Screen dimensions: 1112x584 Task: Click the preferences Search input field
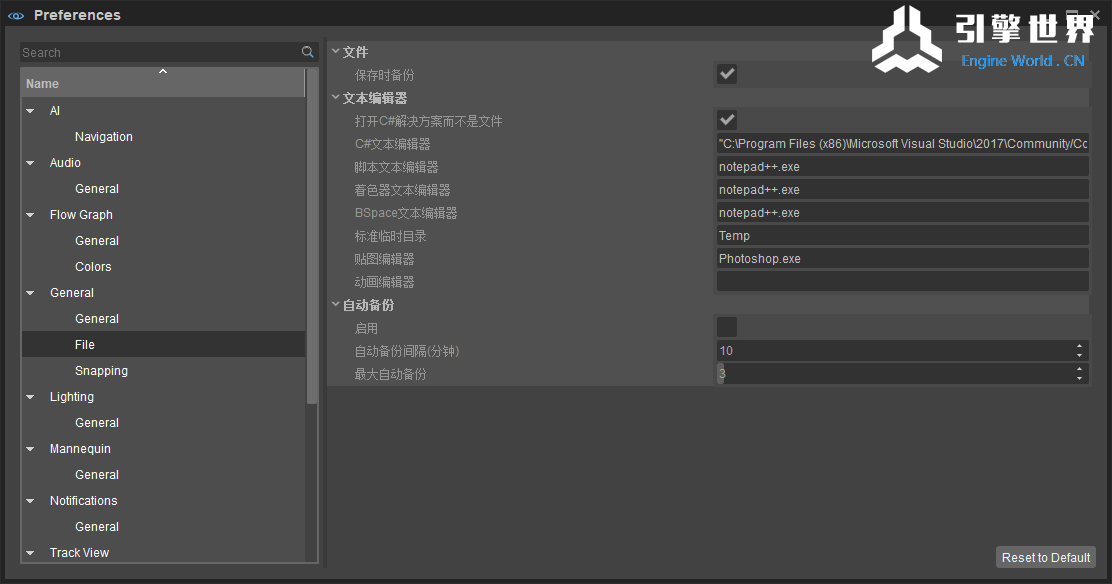click(160, 52)
